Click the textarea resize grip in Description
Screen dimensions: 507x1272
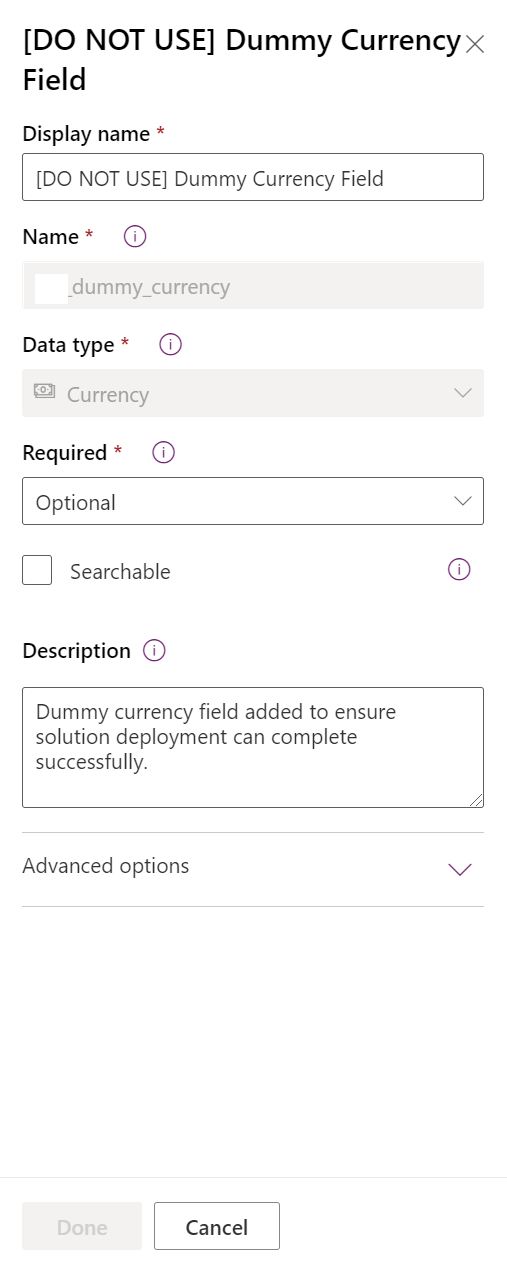coord(476,799)
